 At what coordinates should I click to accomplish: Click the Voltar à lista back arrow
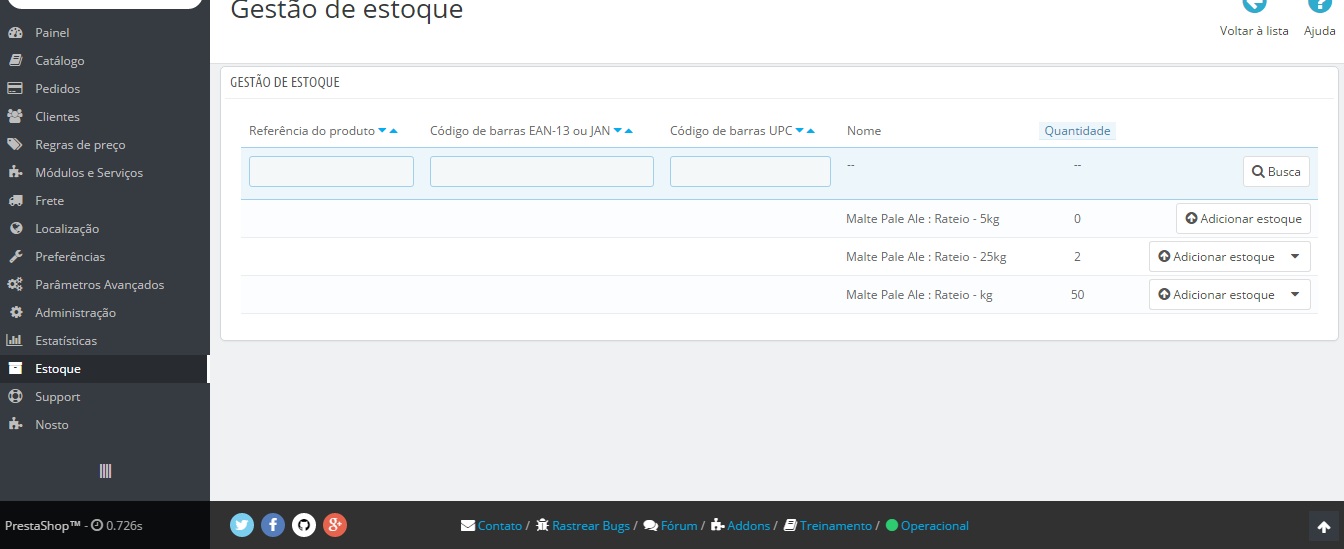[1254, 5]
